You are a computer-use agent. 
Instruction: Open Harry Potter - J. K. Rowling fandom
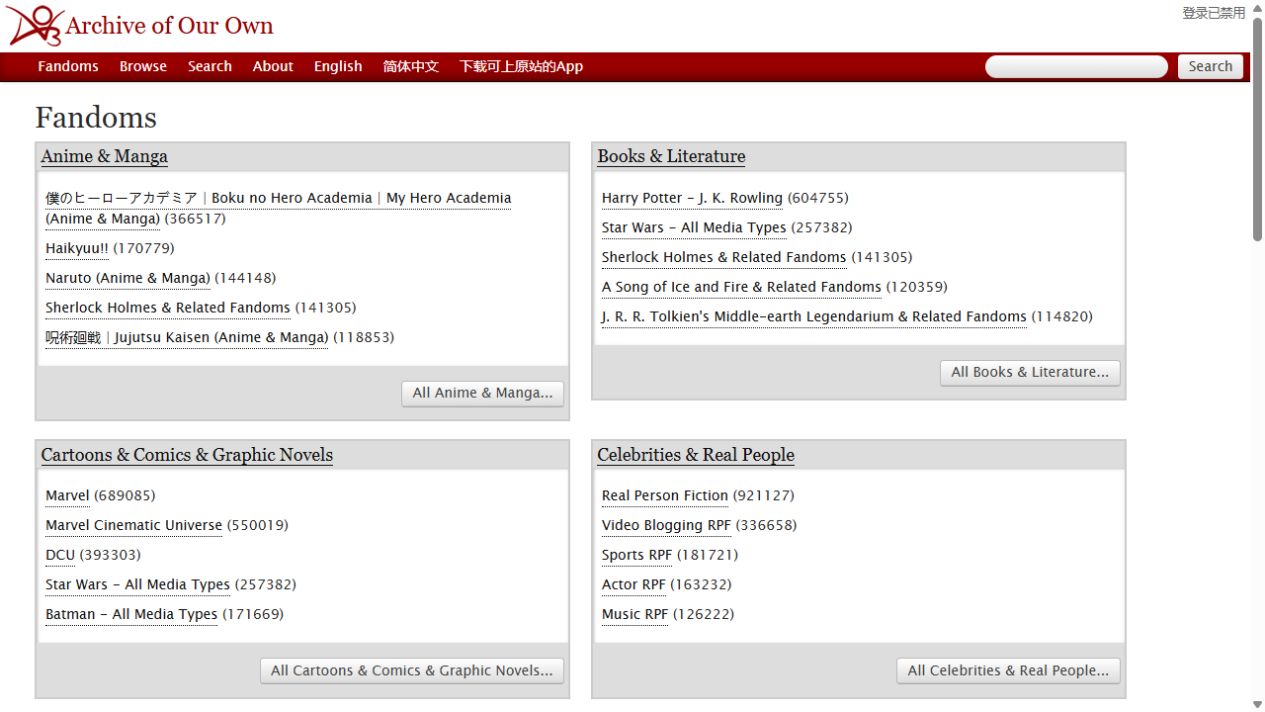coord(692,198)
